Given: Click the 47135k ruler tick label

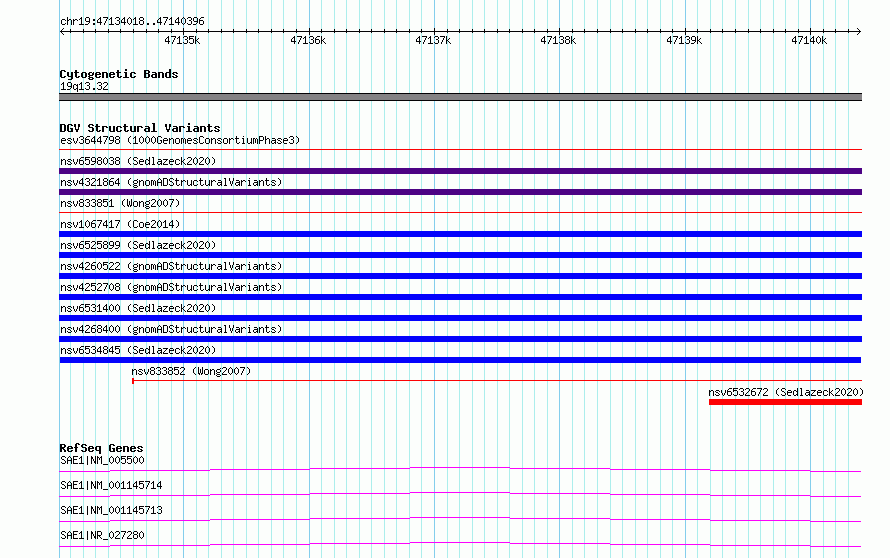Looking at the screenshot, I should point(182,40).
